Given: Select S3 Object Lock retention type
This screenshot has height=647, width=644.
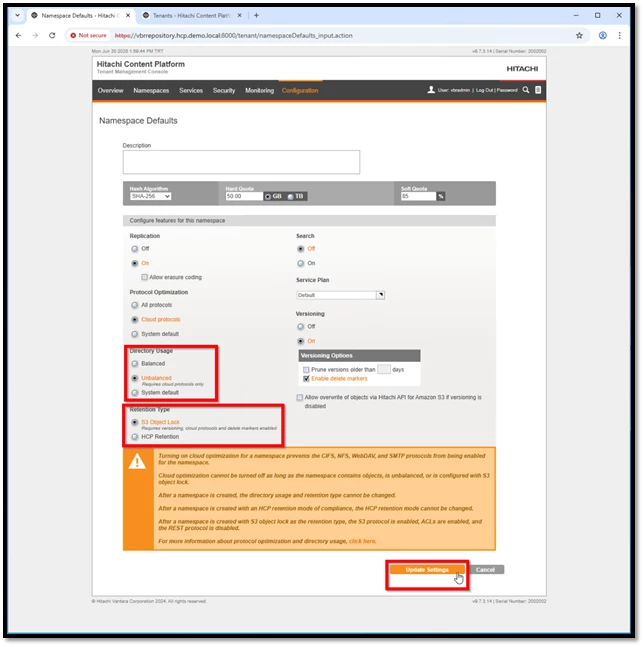Looking at the screenshot, I should [x=134, y=423].
